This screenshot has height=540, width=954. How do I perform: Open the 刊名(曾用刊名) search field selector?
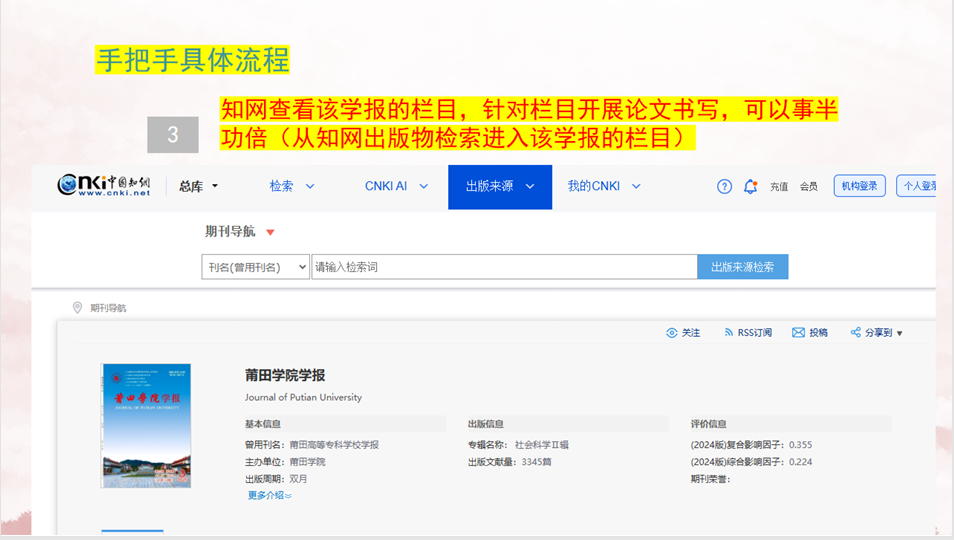pyautogui.click(x=255, y=267)
